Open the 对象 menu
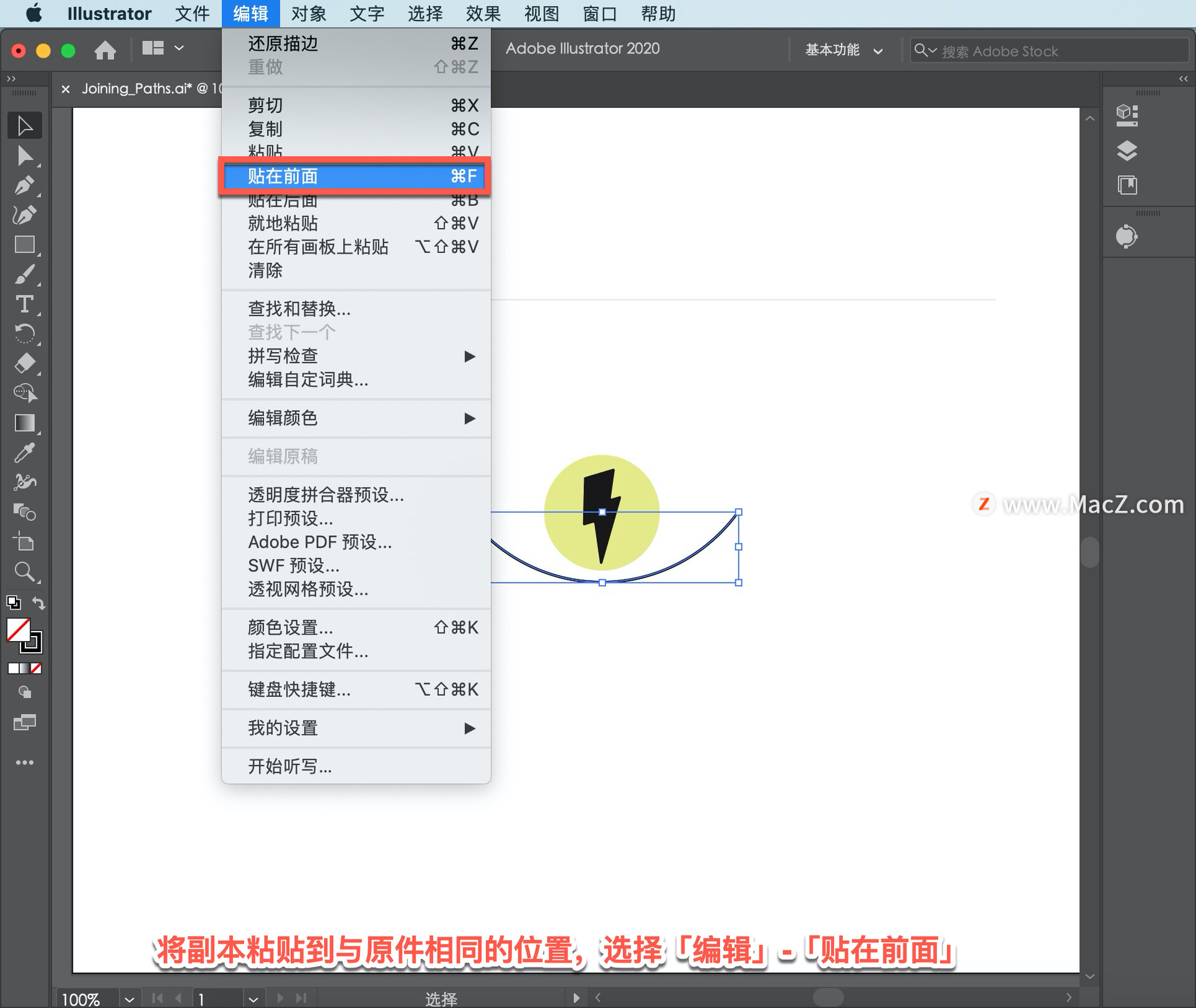 [x=308, y=14]
